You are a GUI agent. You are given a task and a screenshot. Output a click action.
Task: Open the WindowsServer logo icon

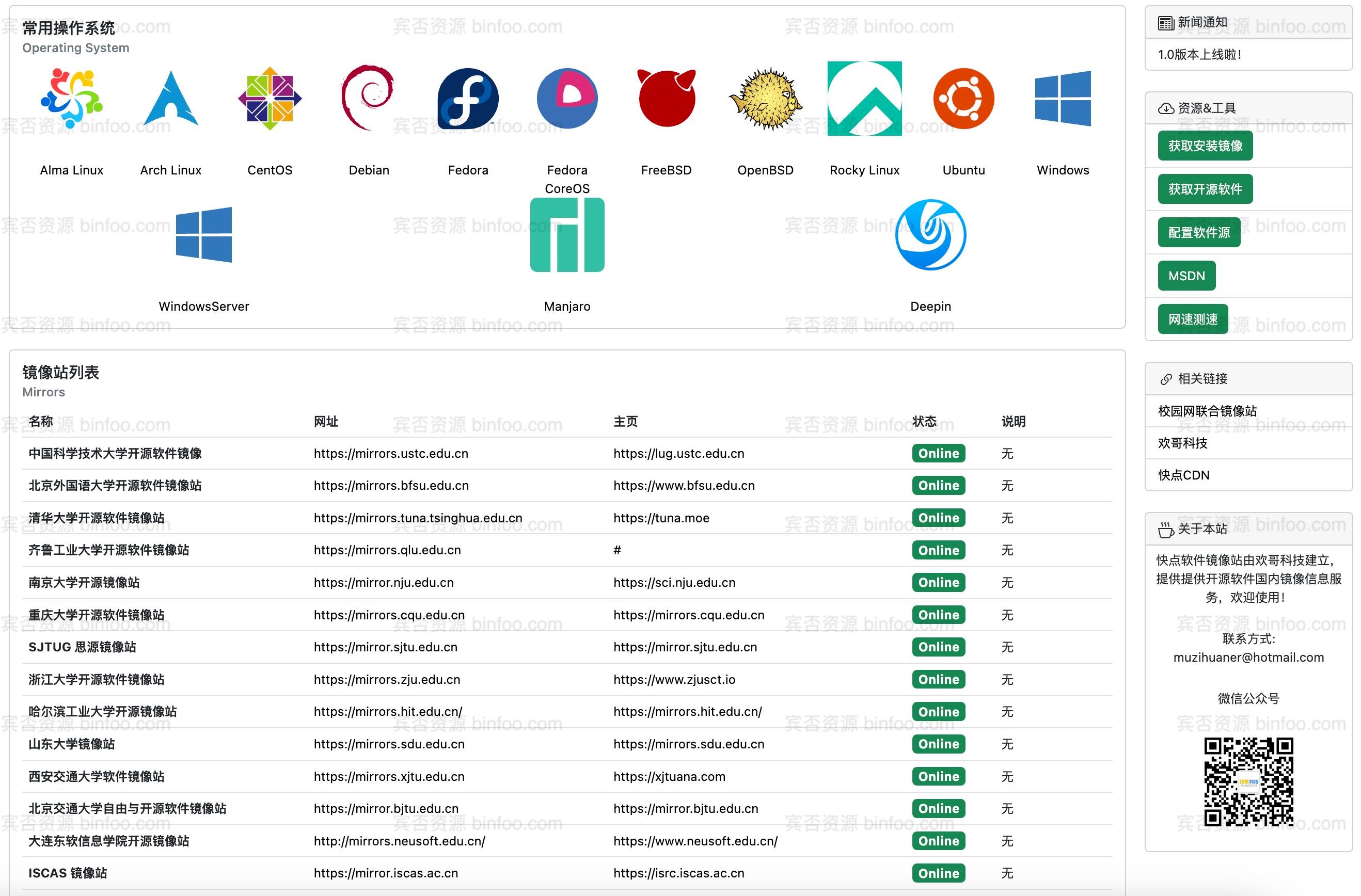(204, 234)
